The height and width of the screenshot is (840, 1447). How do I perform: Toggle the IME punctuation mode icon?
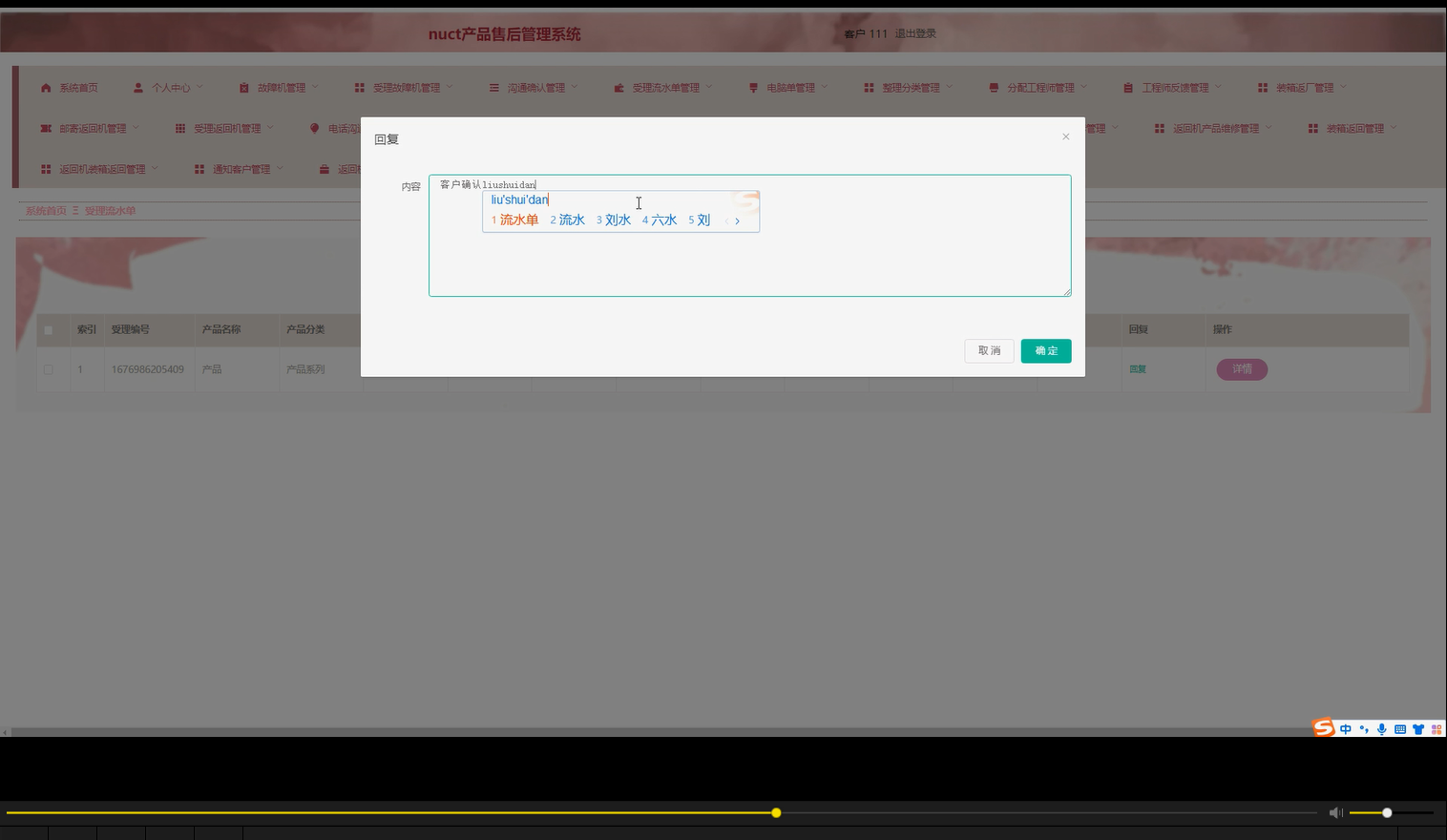pos(1364,729)
